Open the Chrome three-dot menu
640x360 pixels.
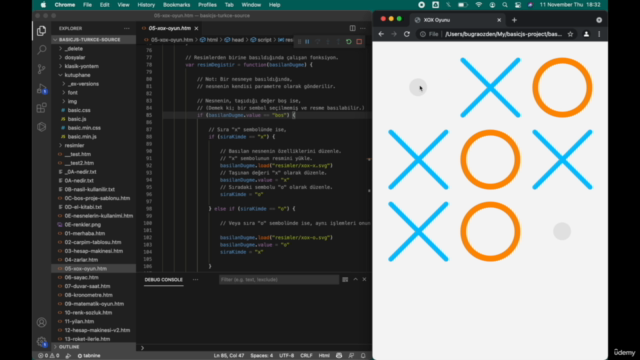[599, 34]
